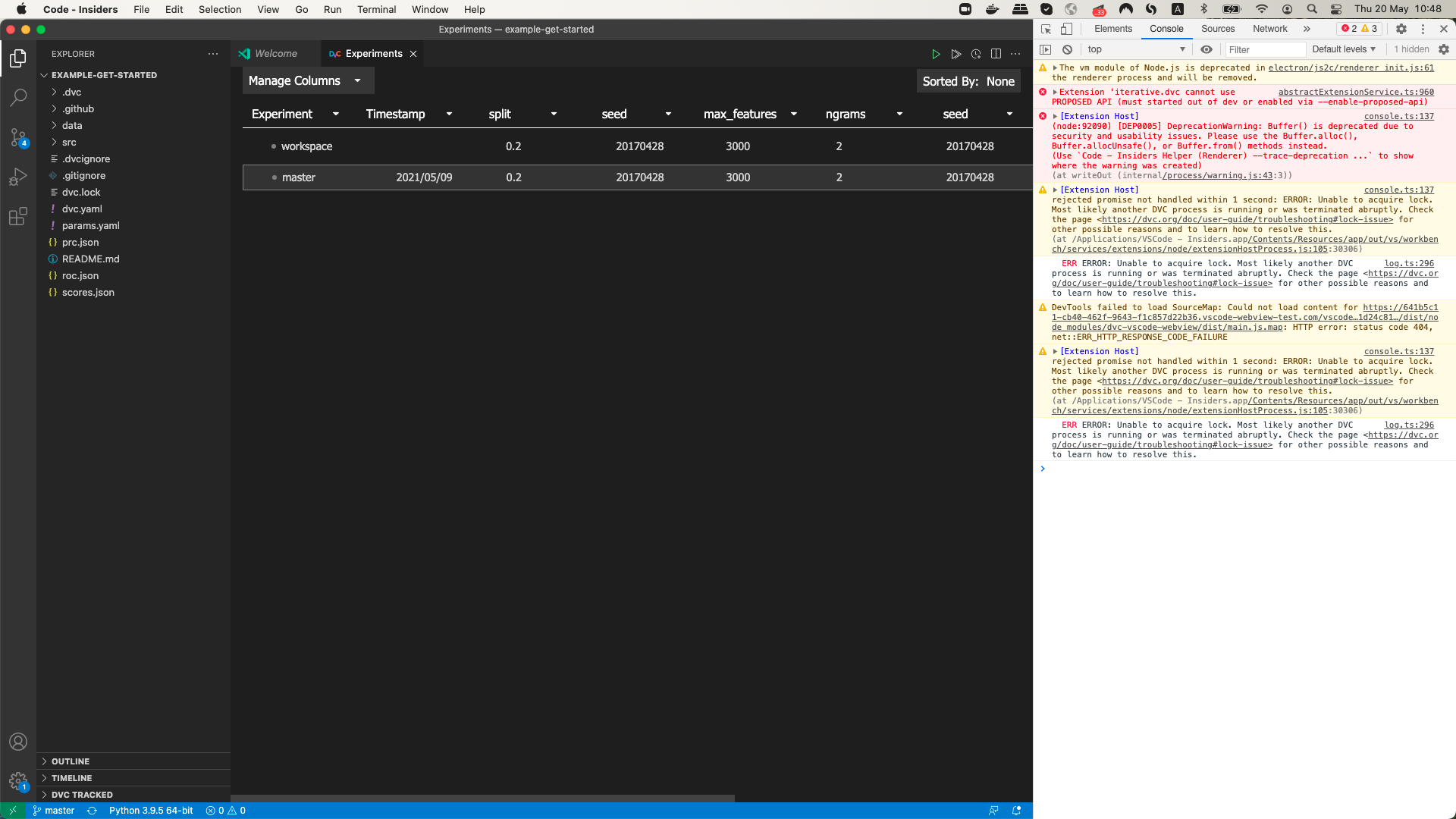
Task: Expand the .github folder
Action: [x=78, y=108]
